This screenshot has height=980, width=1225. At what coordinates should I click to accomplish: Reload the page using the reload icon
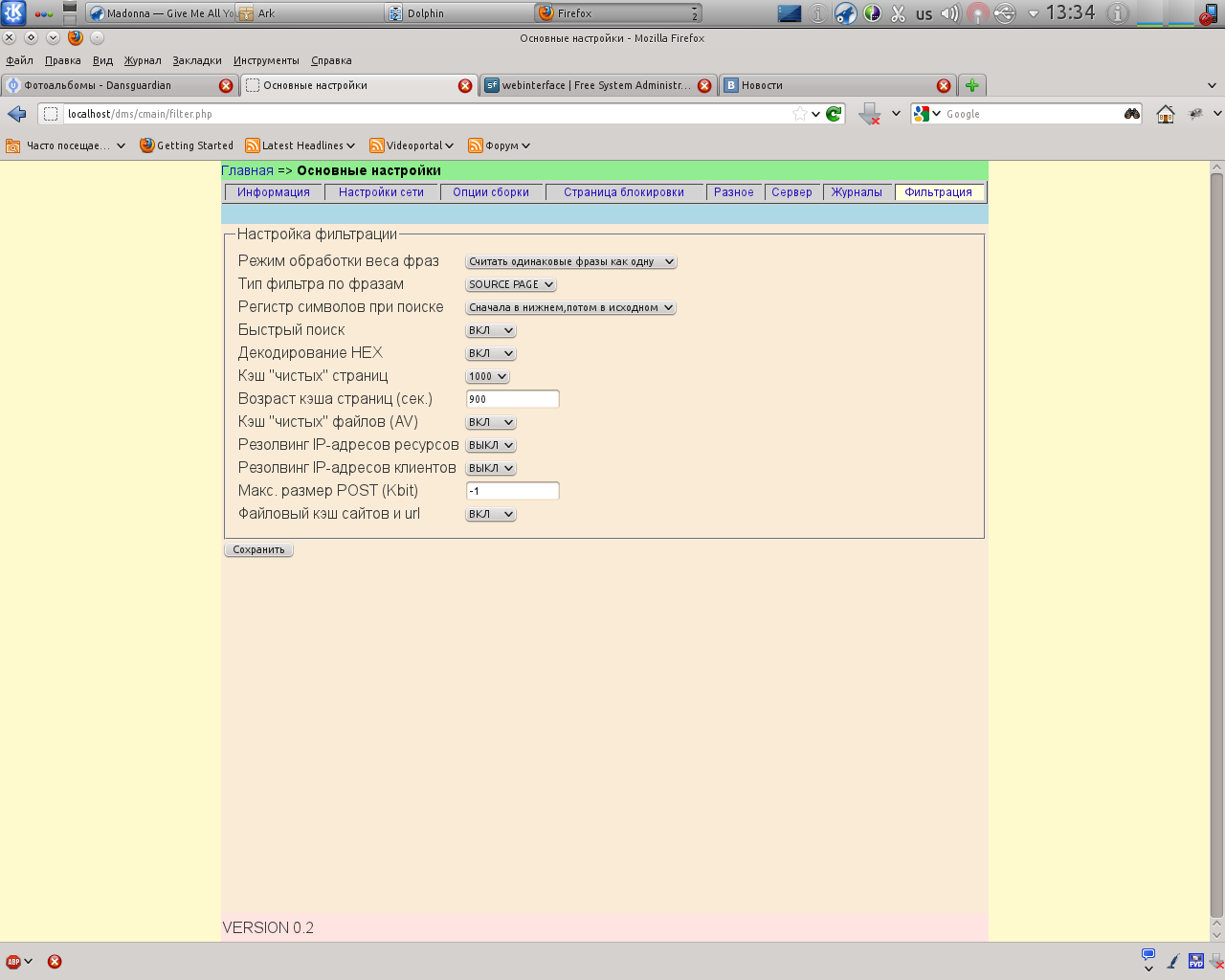pyautogui.click(x=835, y=113)
